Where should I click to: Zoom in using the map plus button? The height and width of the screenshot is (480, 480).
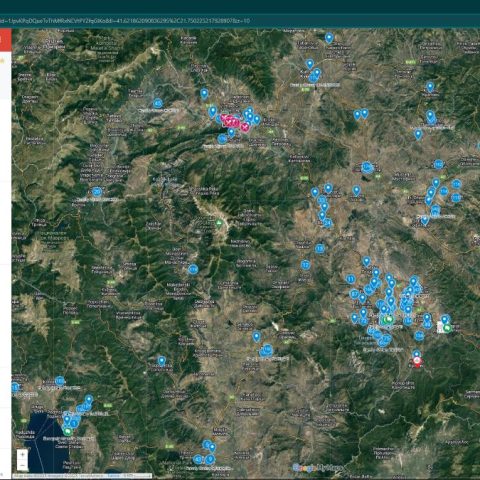pyautogui.click(x=22, y=454)
